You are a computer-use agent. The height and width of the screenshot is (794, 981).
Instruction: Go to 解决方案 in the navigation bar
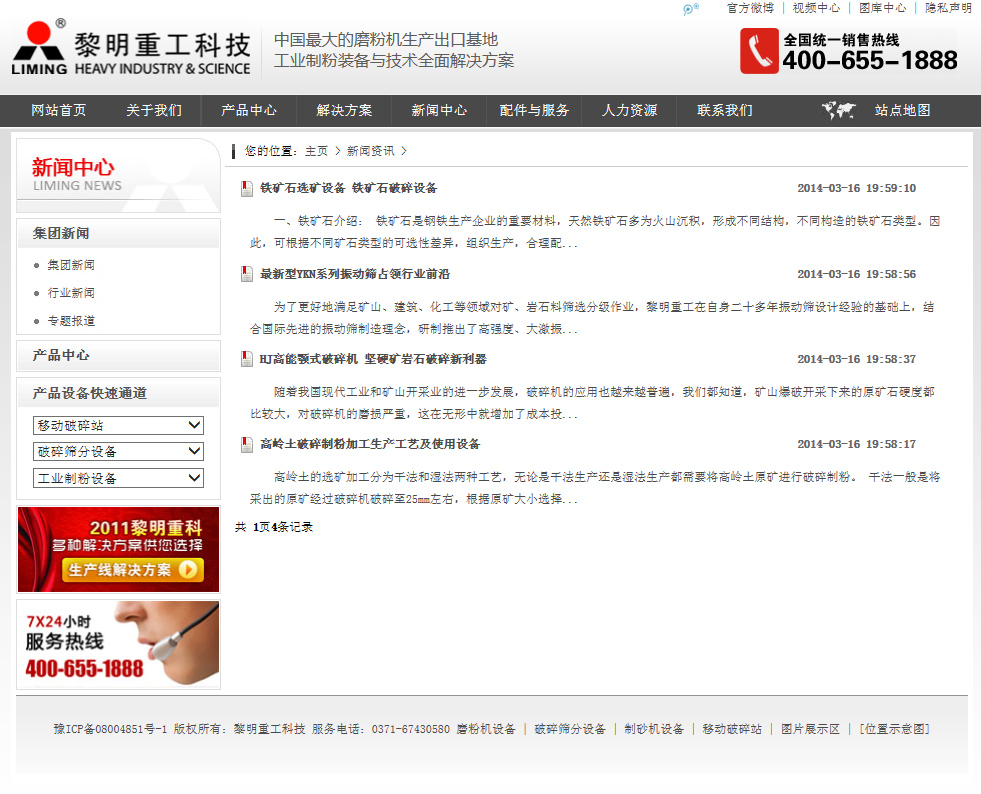[344, 111]
